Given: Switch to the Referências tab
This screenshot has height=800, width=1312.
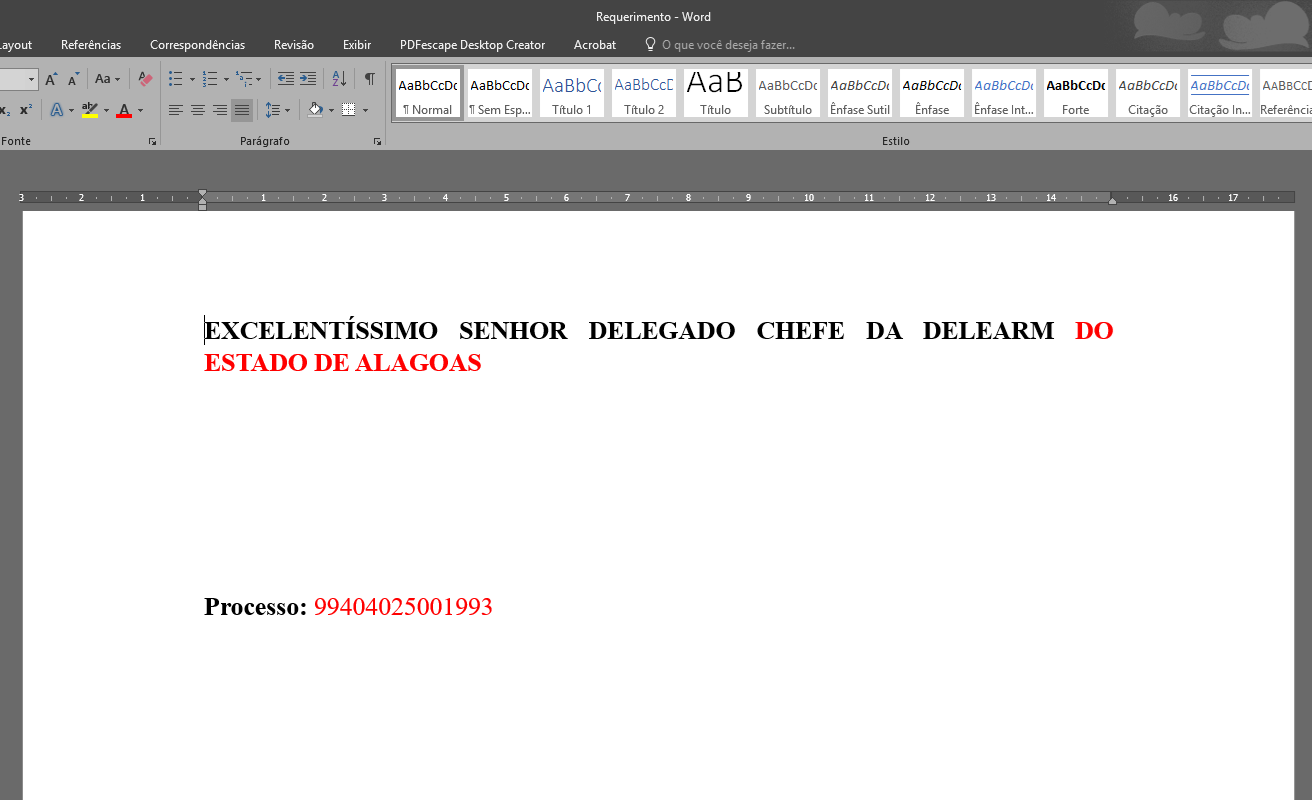Looking at the screenshot, I should 91,45.
